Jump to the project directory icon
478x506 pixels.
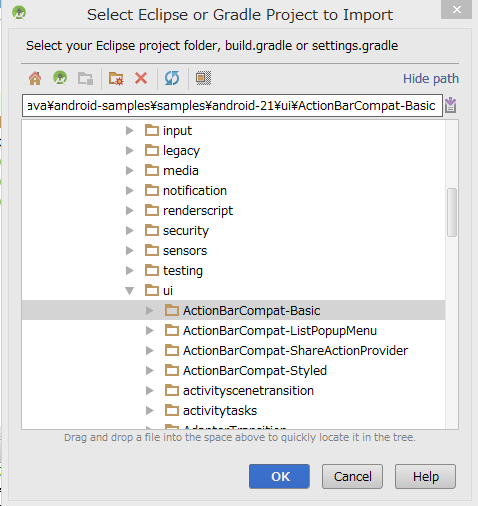point(60,78)
